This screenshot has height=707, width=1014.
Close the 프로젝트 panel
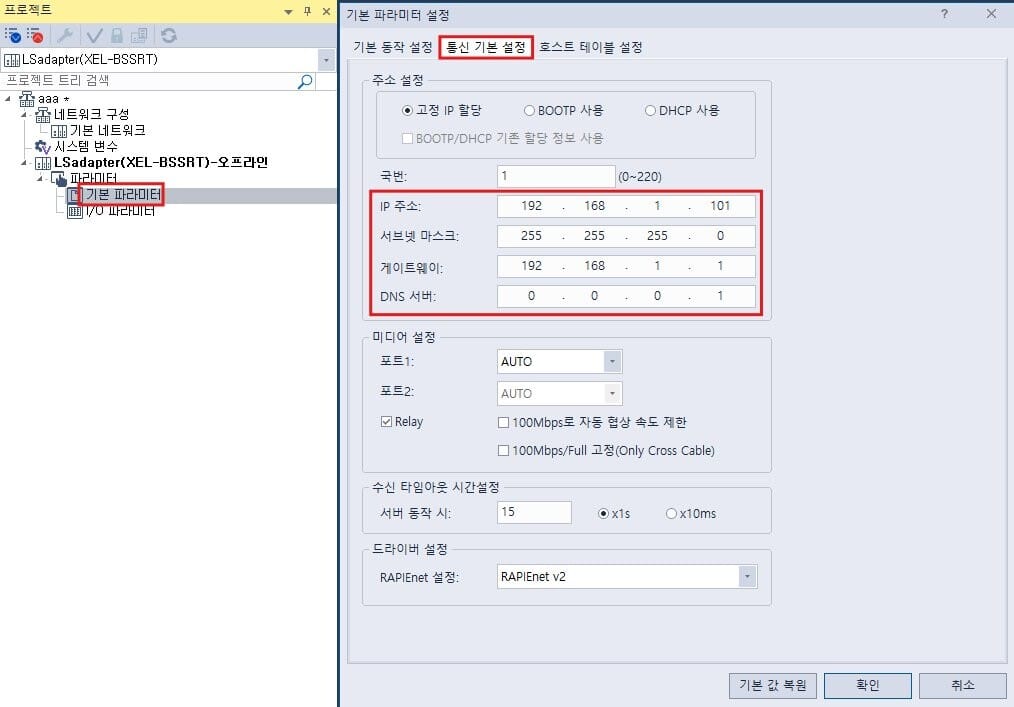pyautogui.click(x=327, y=12)
